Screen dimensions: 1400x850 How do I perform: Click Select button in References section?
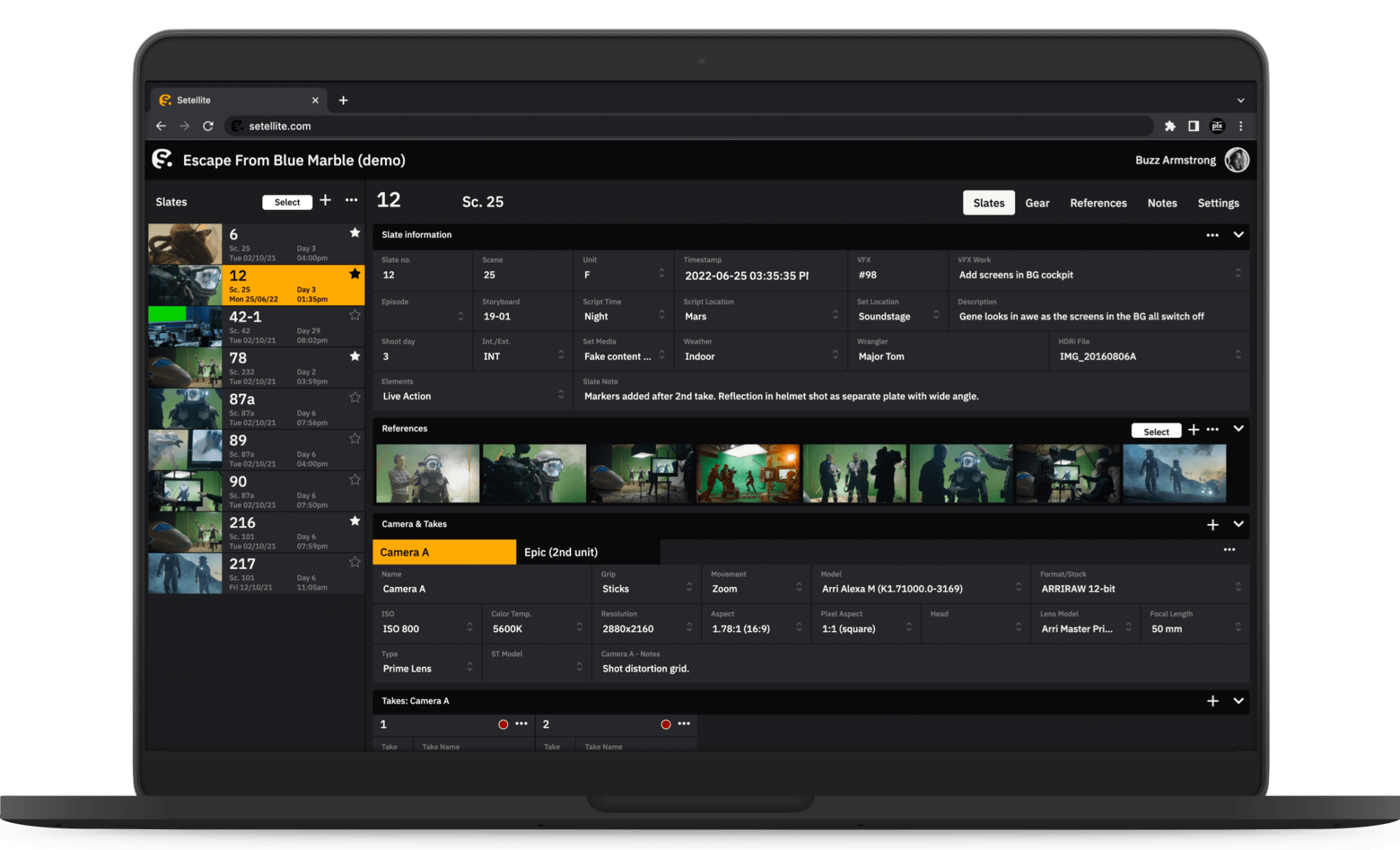[1156, 432]
